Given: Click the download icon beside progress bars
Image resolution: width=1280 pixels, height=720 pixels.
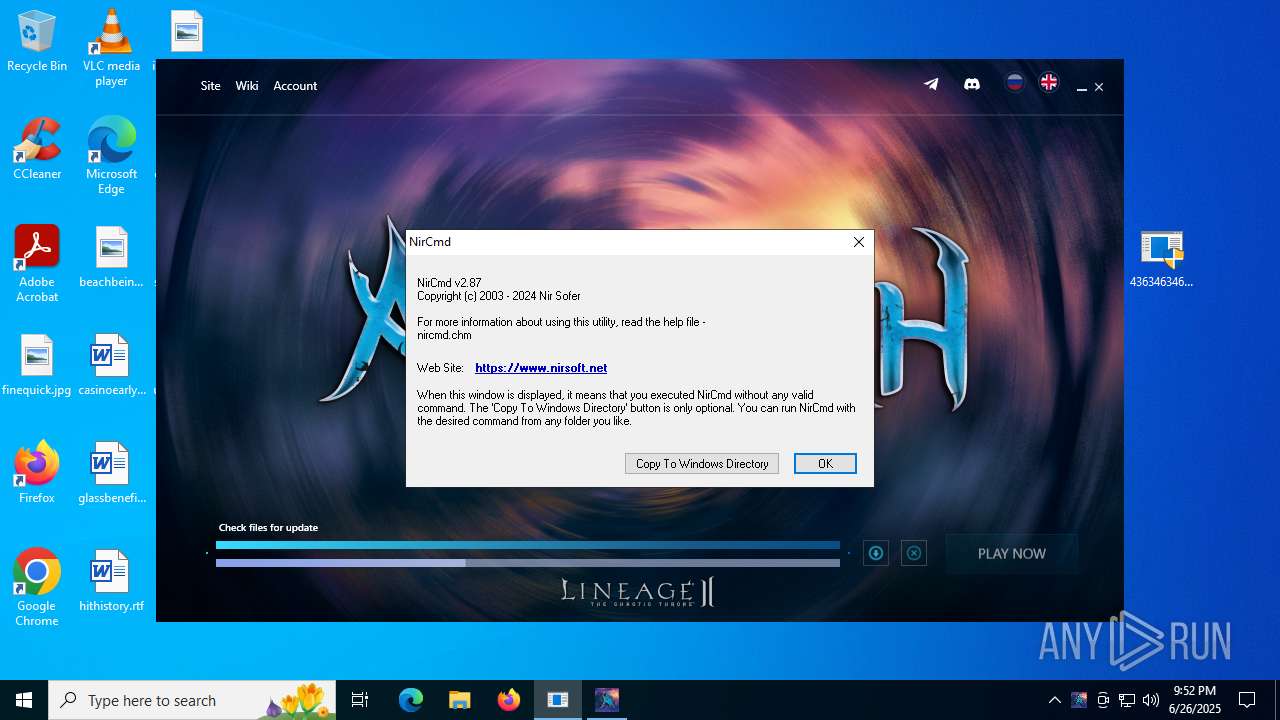Looking at the screenshot, I should (876, 553).
